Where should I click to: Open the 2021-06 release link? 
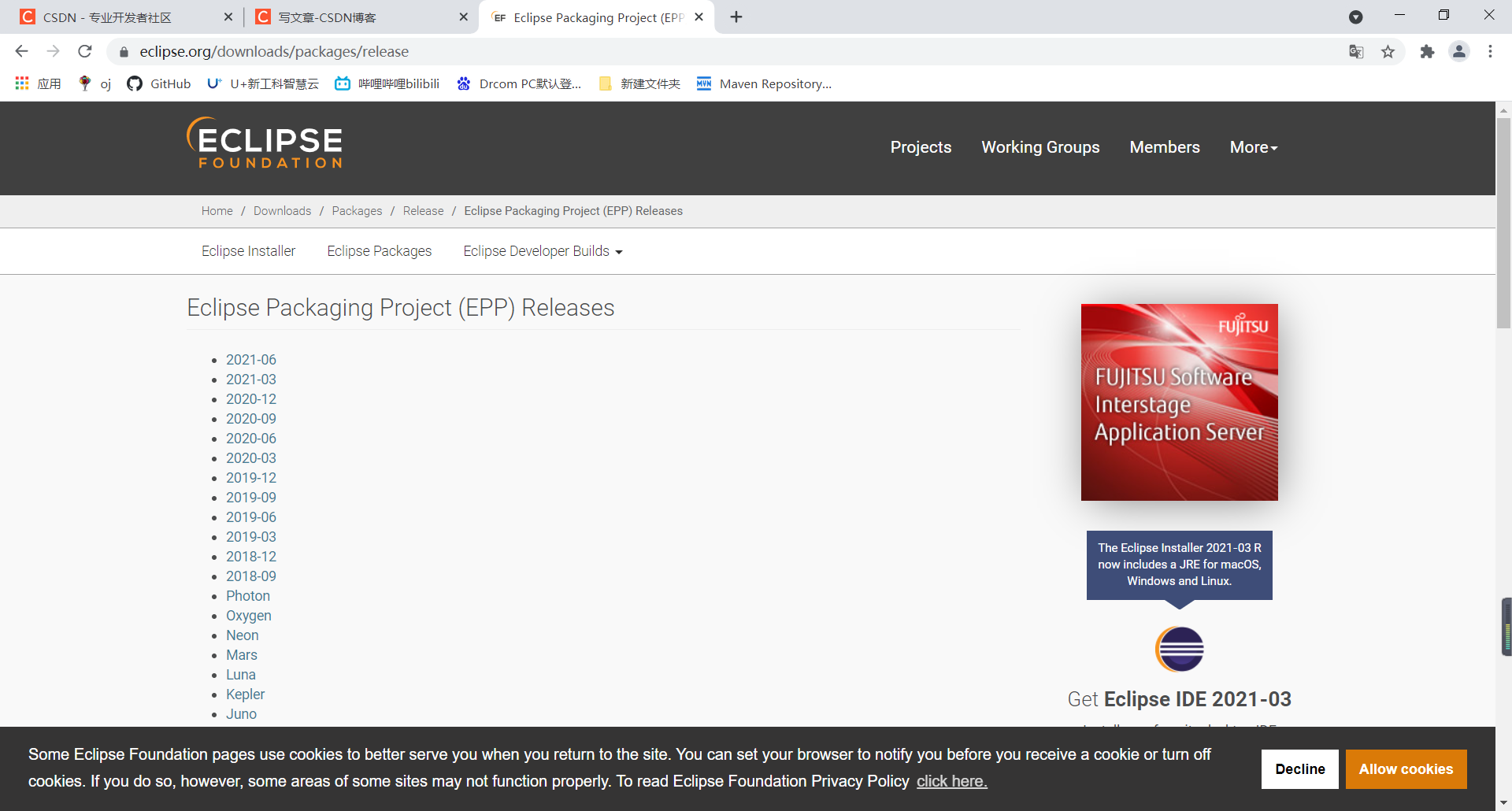(250, 359)
